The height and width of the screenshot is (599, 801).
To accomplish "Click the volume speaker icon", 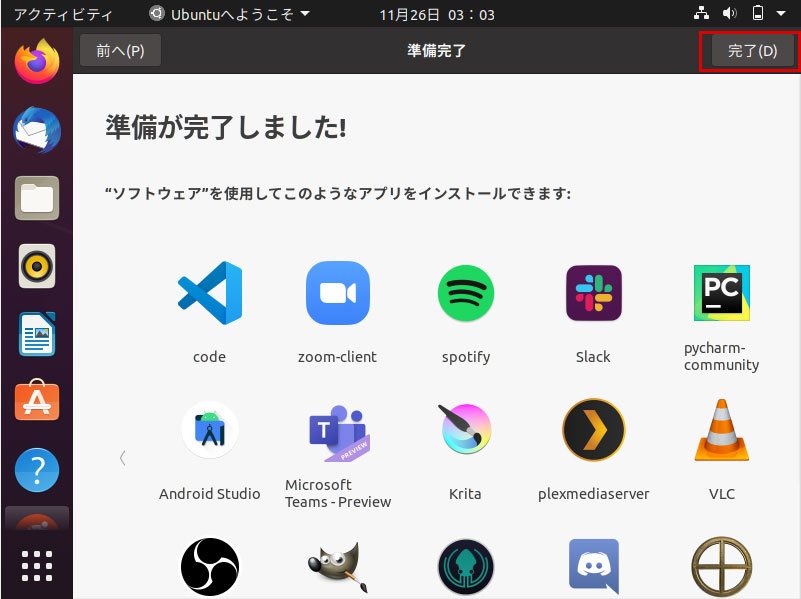I will pyautogui.click(x=729, y=13).
